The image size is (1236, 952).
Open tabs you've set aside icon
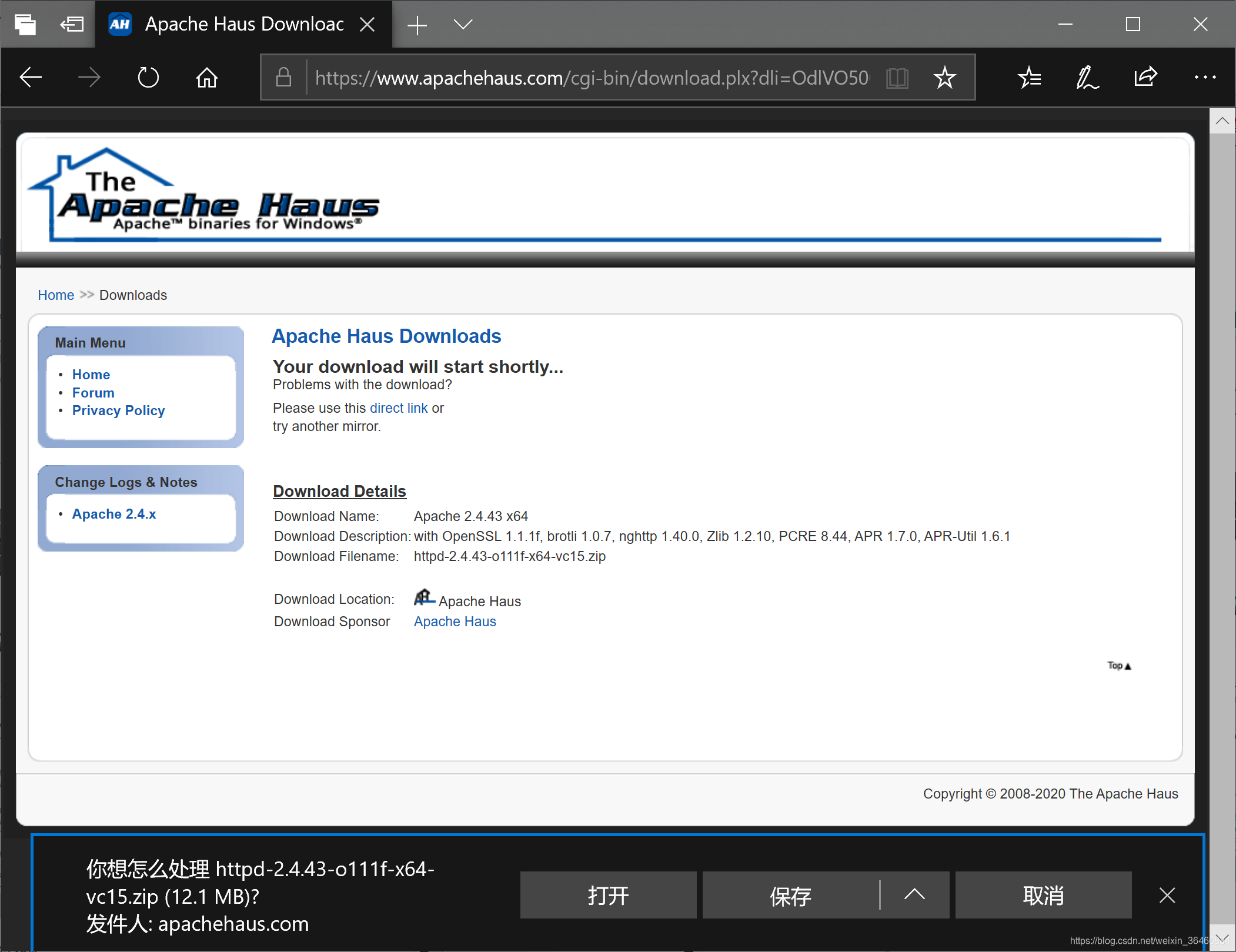pos(25,24)
